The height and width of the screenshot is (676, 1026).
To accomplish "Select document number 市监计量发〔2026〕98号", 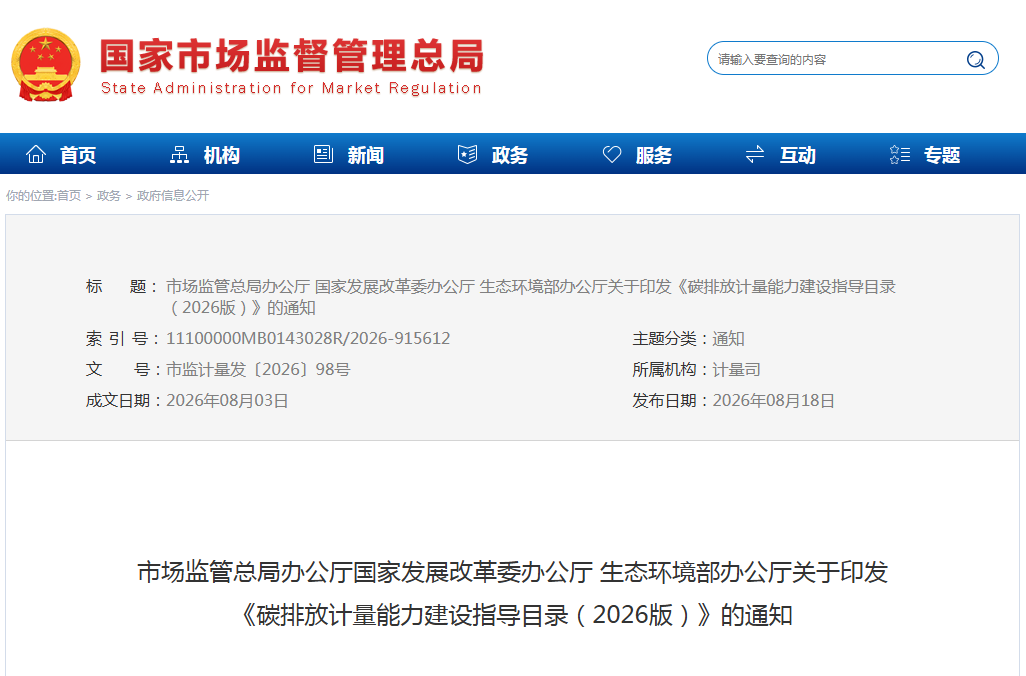I will tap(258, 369).
